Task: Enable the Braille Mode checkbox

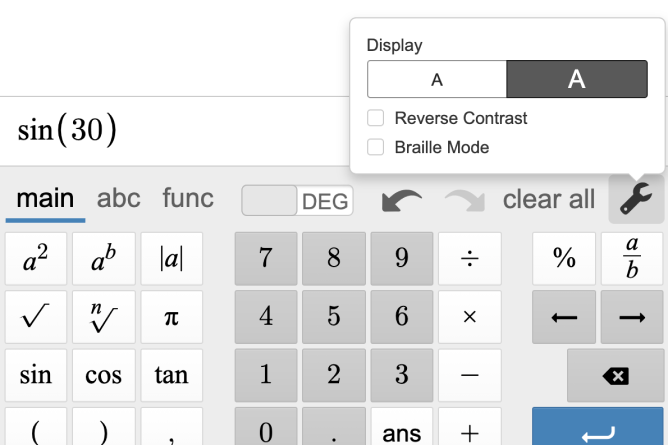Action: point(376,147)
